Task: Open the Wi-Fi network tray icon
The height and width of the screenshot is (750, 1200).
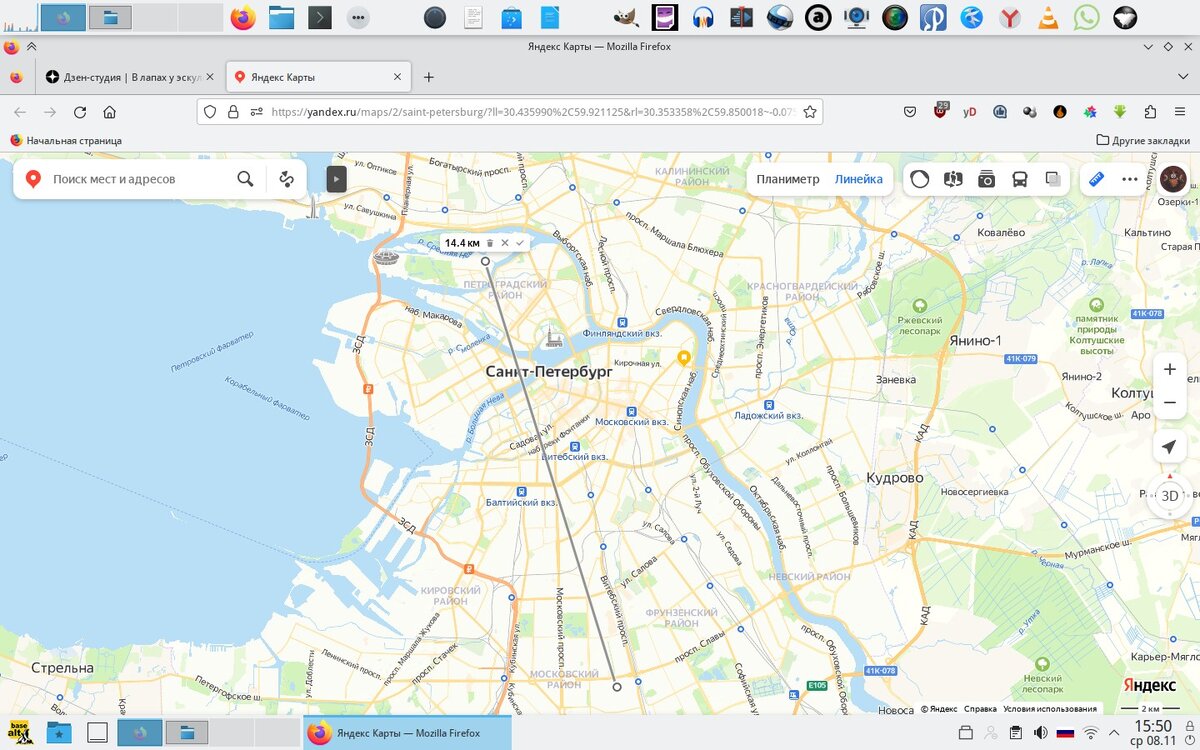Action: (x=1091, y=733)
